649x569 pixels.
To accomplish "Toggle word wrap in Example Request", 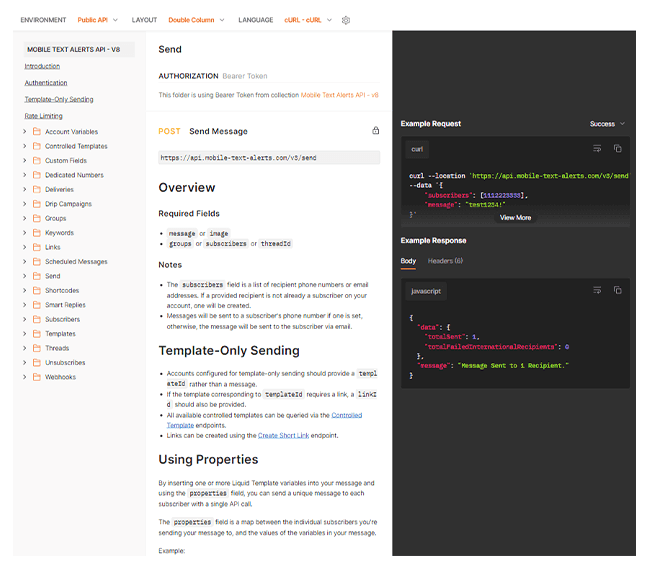I will [597, 149].
